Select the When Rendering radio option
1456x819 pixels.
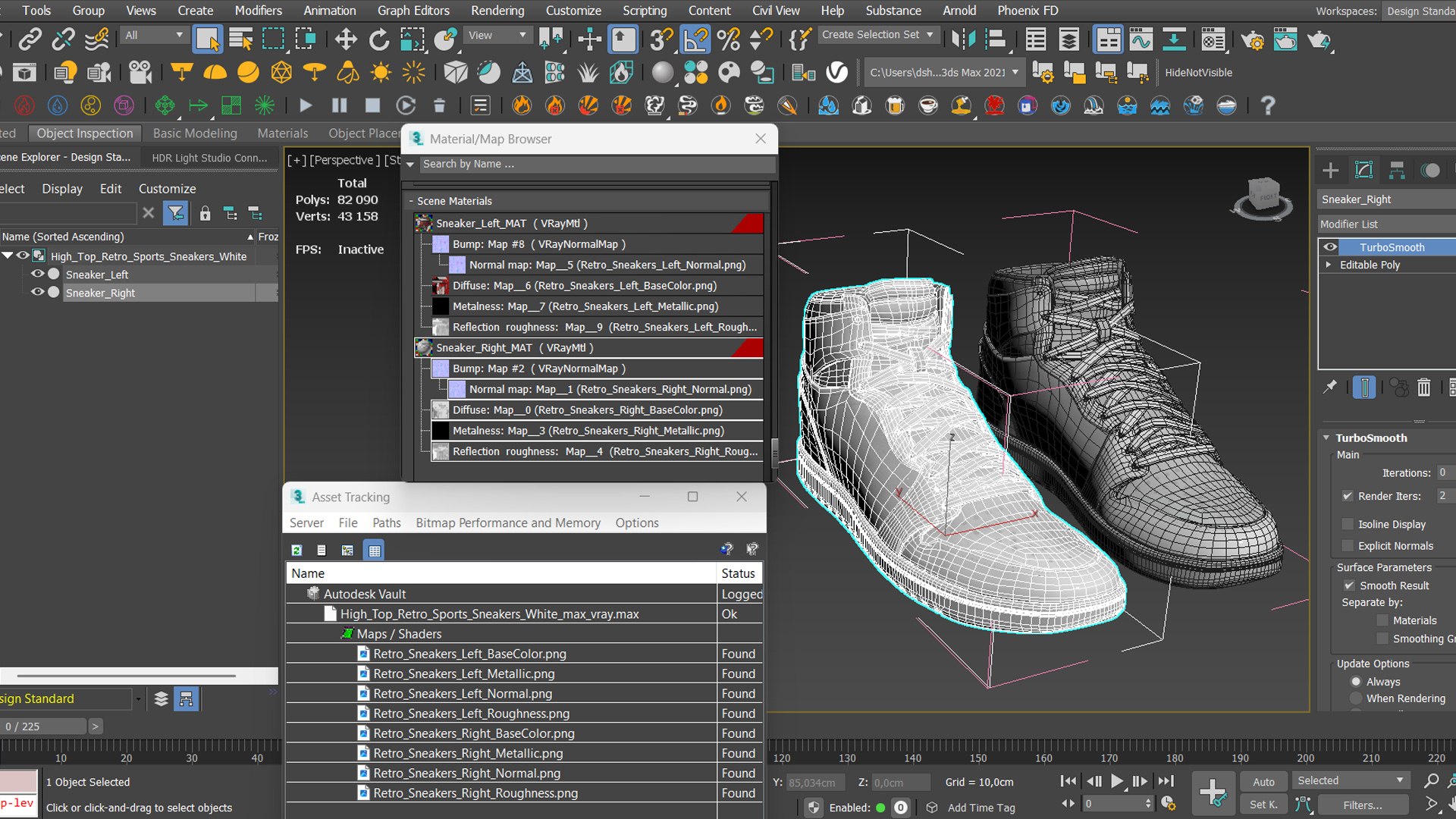[1356, 698]
